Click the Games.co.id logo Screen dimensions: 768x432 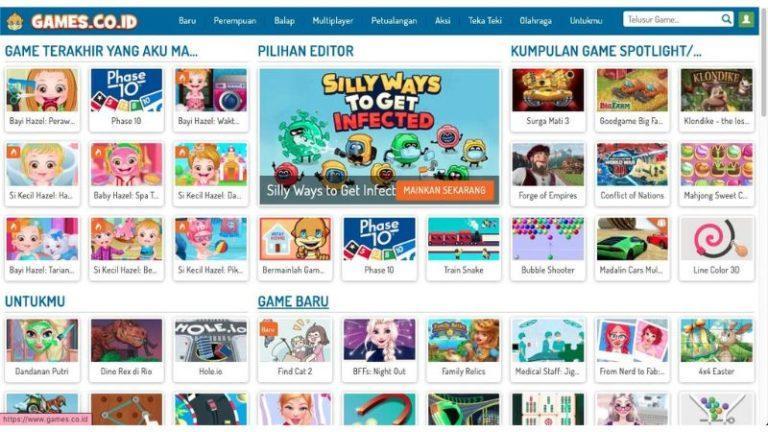coord(72,21)
